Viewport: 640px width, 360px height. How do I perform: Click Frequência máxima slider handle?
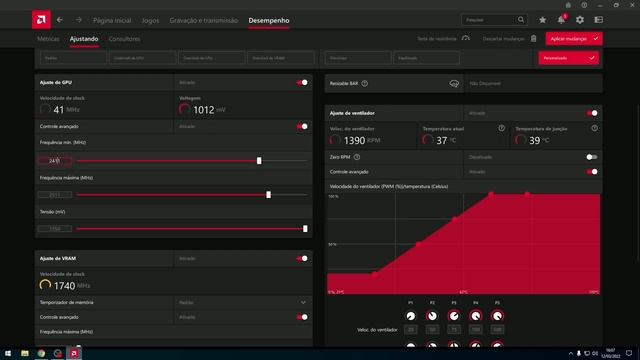(x=269, y=195)
